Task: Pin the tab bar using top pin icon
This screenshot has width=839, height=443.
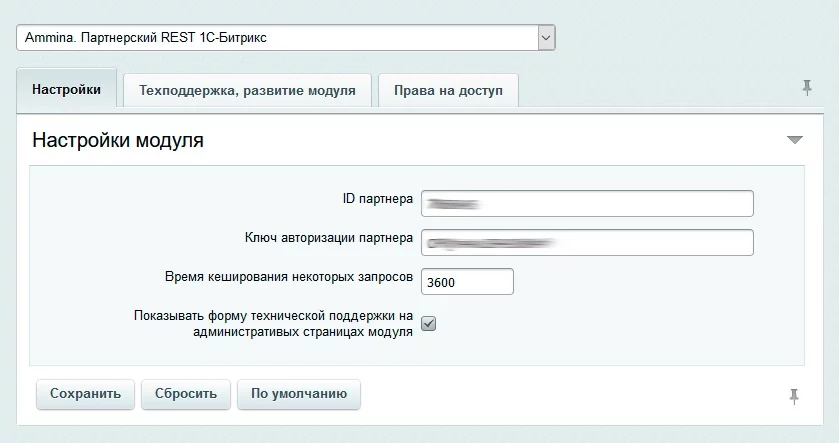Action: click(x=807, y=88)
